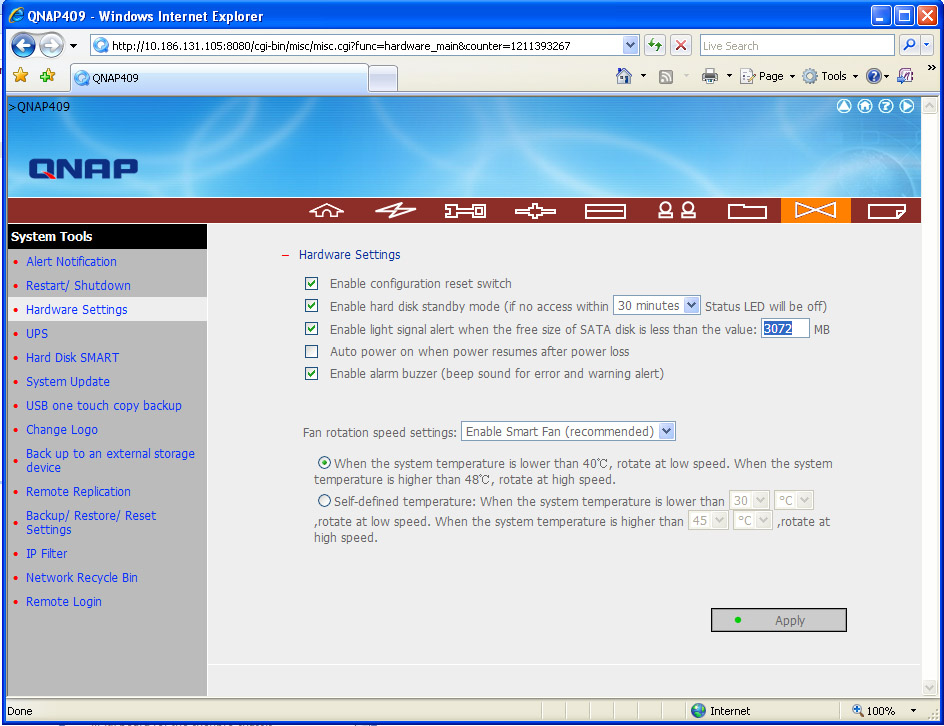The width and height of the screenshot is (944, 726).
Task: Open the 30 minutes standby dropdown
Action: coord(656,305)
